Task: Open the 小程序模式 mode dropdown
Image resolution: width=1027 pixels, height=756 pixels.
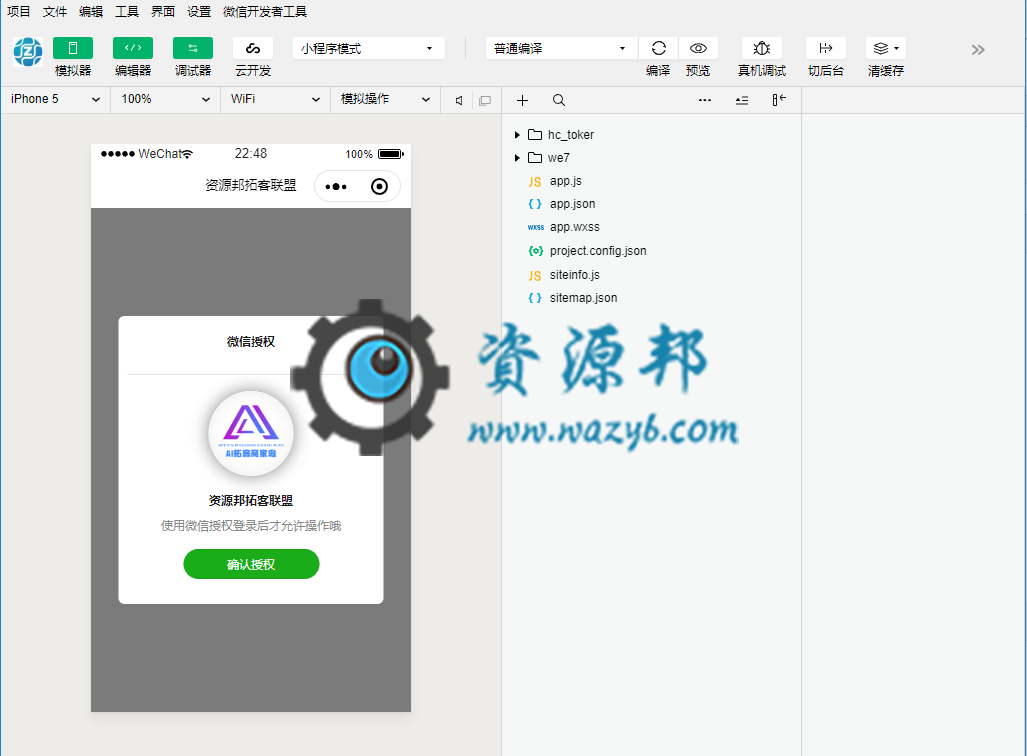Action: click(368, 48)
